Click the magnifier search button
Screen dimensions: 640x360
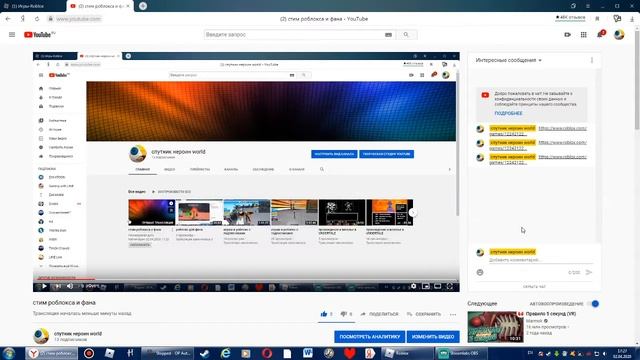coord(406,35)
